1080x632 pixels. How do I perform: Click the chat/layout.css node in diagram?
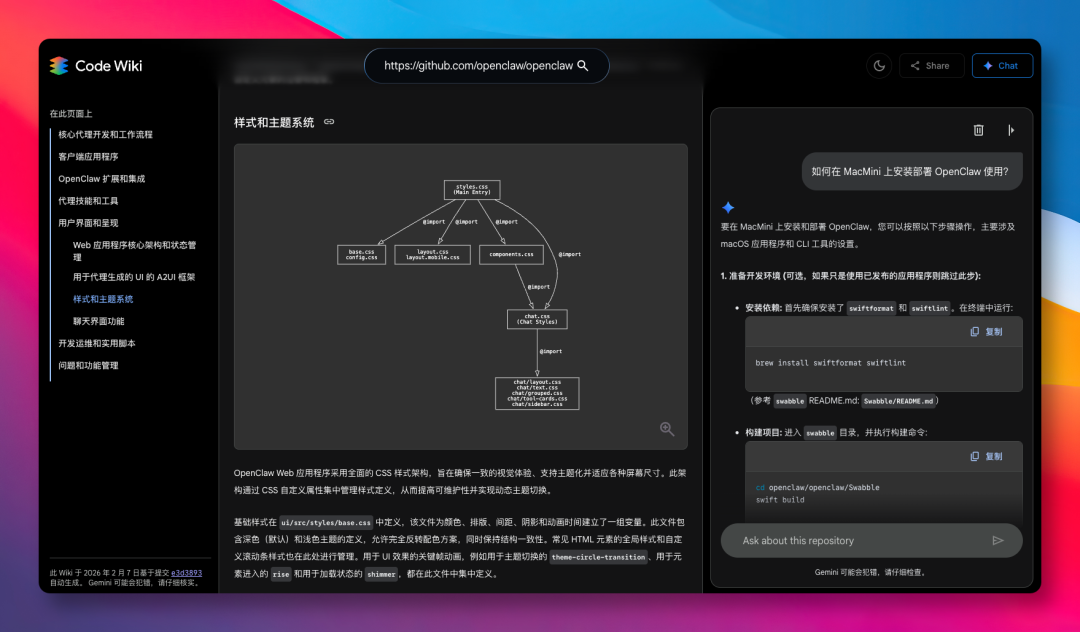537,393
